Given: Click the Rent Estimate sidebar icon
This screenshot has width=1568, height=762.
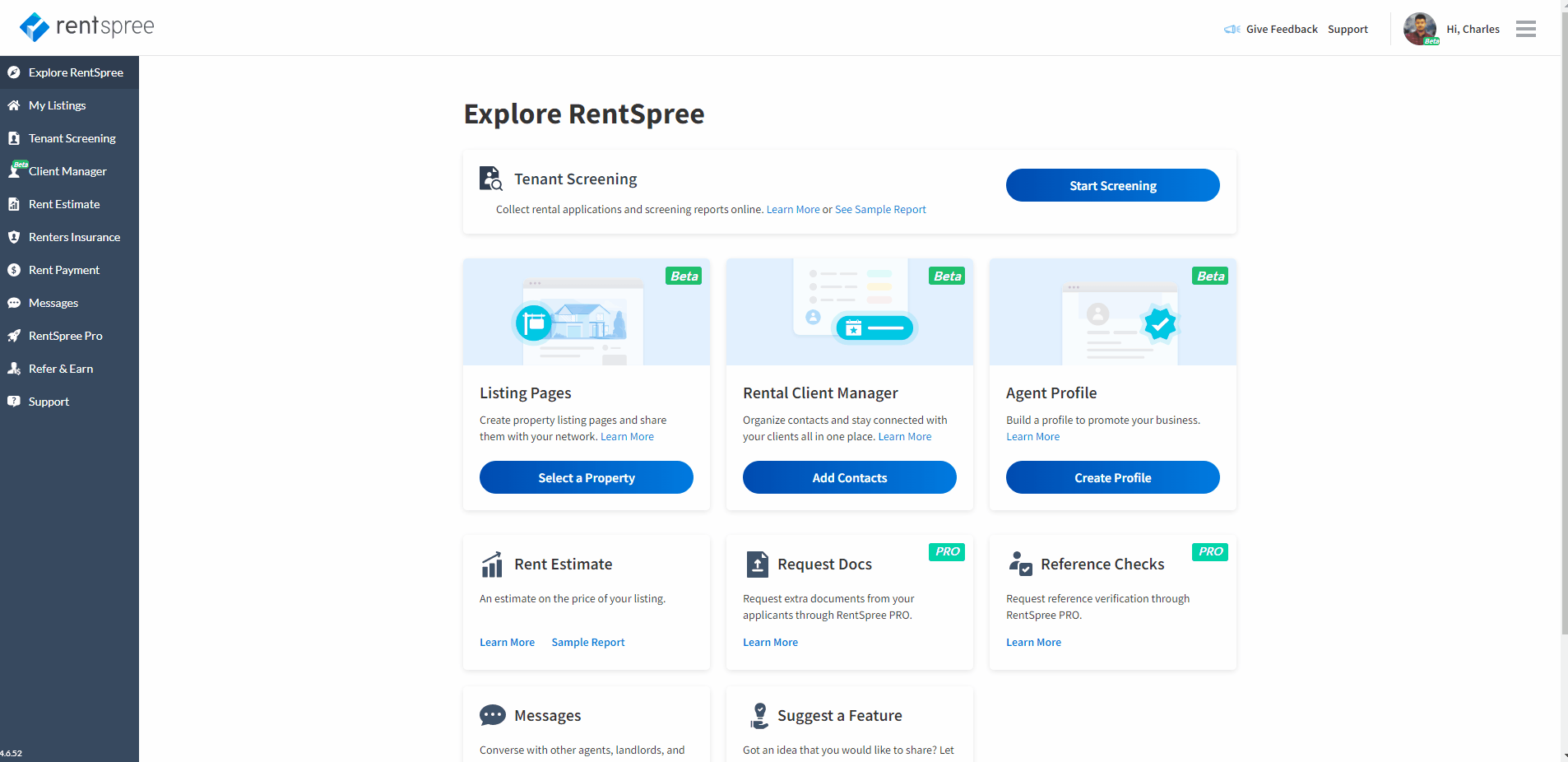Looking at the screenshot, I should coord(14,204).
